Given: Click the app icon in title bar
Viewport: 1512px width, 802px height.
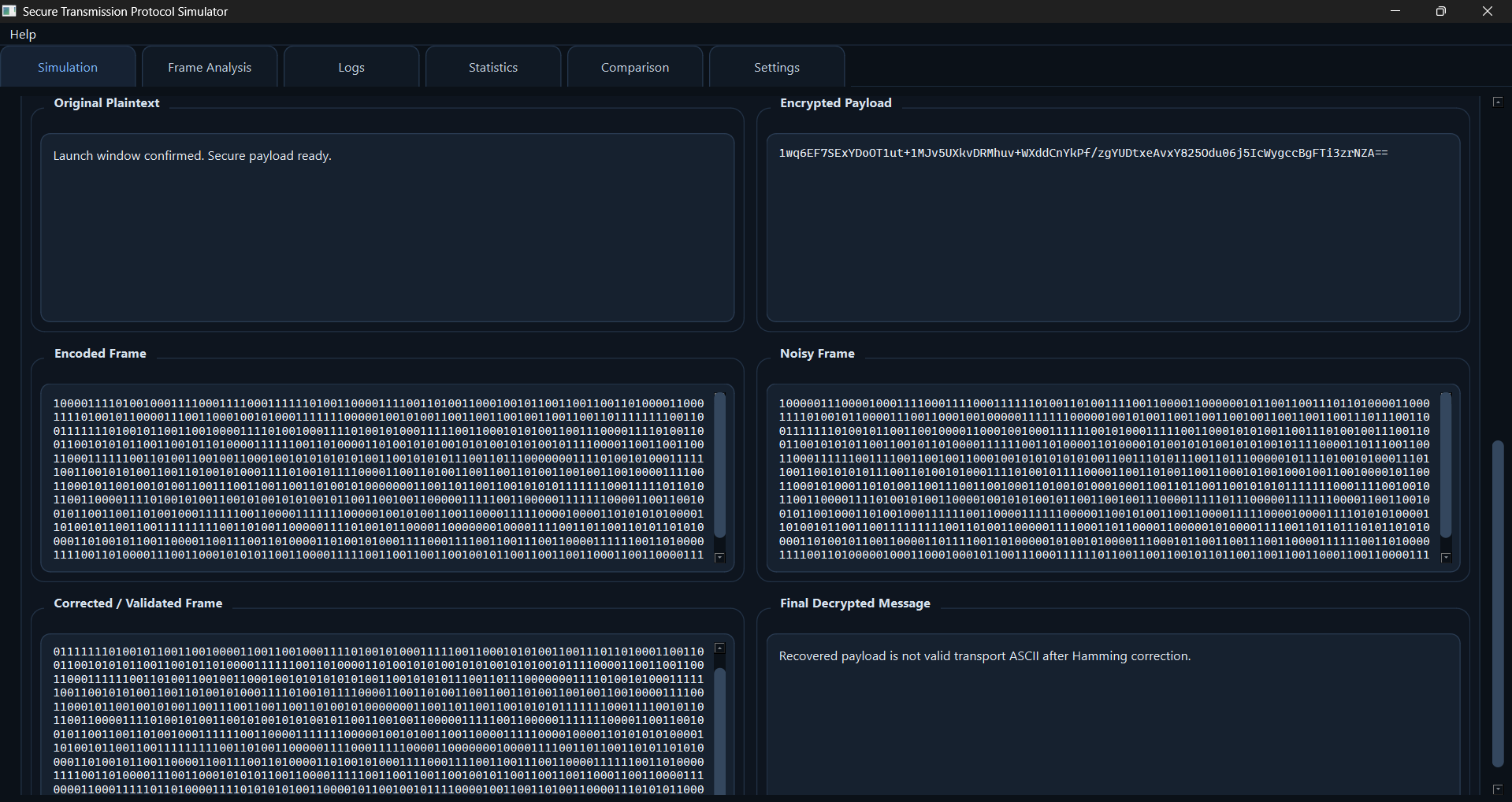Looking at the screenshot, I should [9, 11].
